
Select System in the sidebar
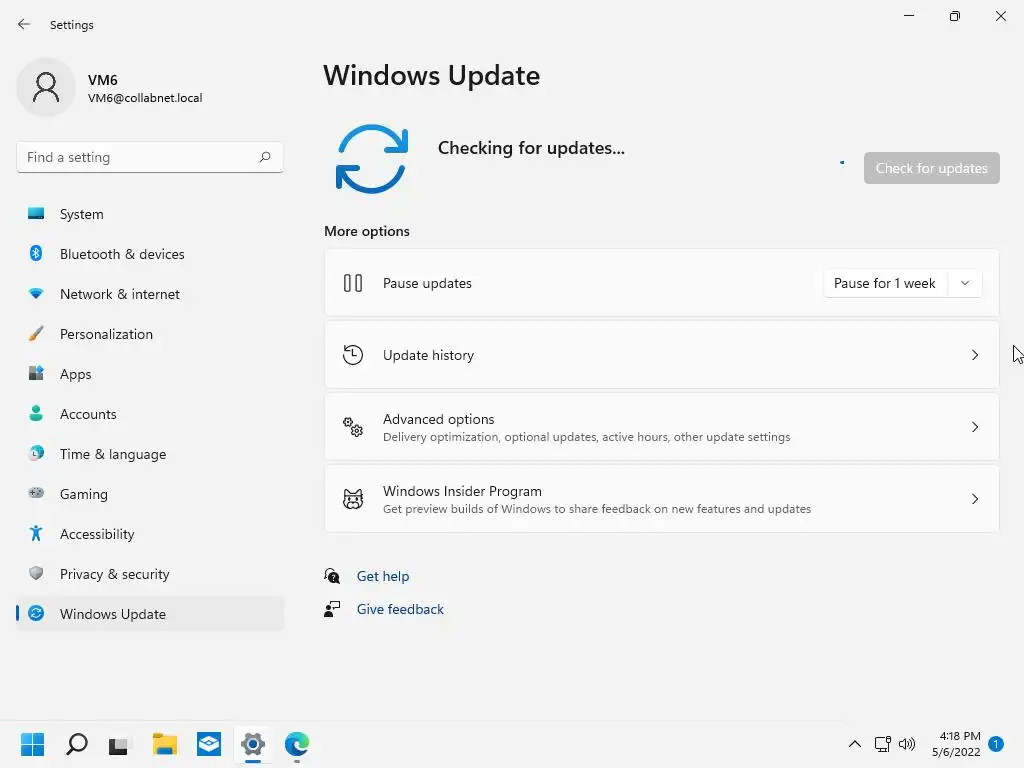[150, 214]
